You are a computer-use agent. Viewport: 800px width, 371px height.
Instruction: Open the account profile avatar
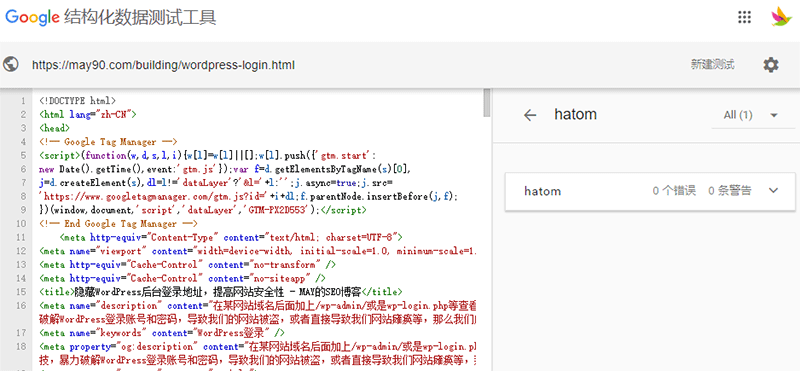click(x=781, y=17)
